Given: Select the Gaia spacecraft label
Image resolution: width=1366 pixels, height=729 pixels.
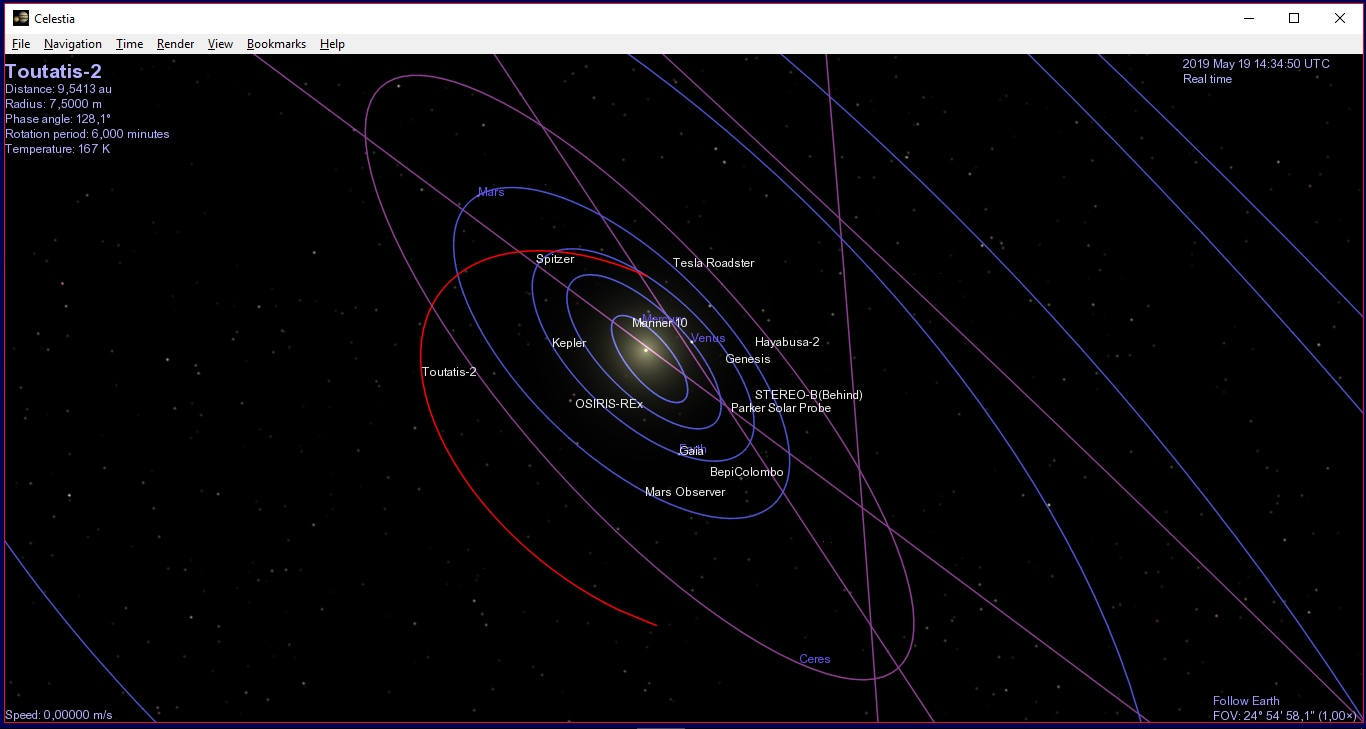Looking at the screenshot, I should point(691,451).
